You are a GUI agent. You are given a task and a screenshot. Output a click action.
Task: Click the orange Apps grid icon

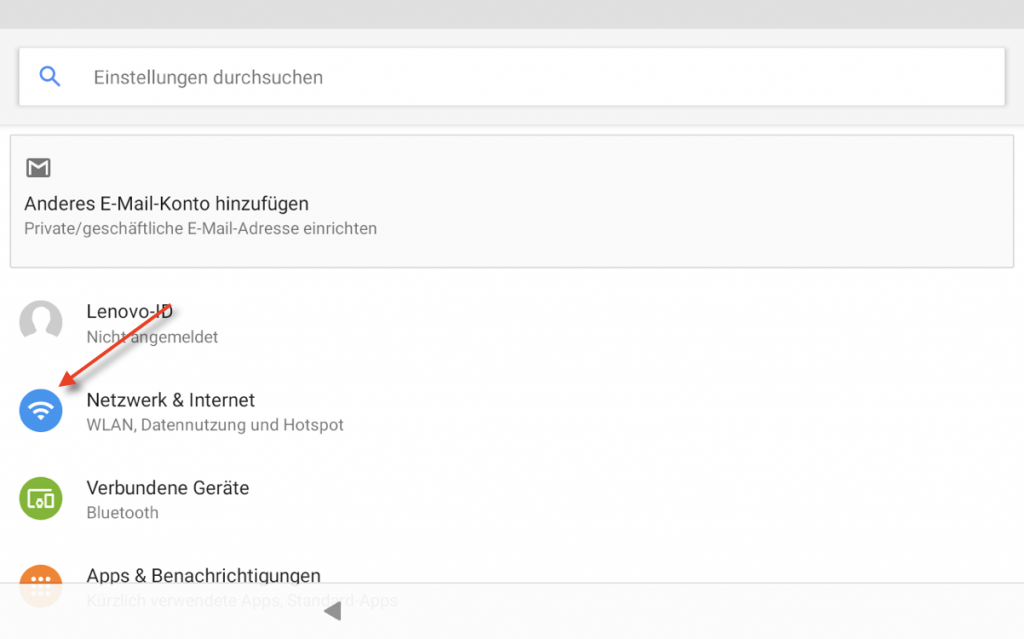[x=41, y=582]
